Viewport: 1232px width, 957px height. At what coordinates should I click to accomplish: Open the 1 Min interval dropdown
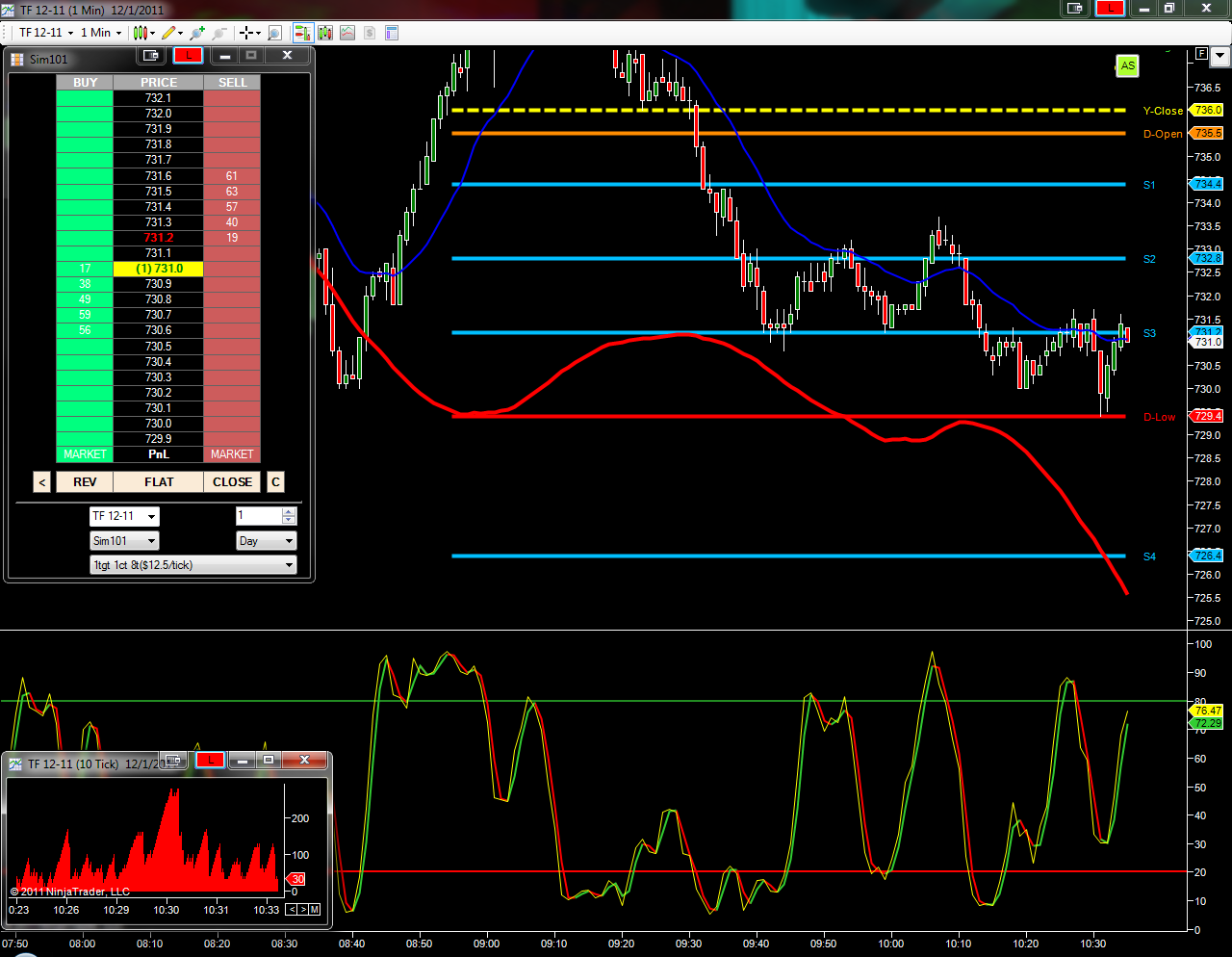click(x=101, y=33)
